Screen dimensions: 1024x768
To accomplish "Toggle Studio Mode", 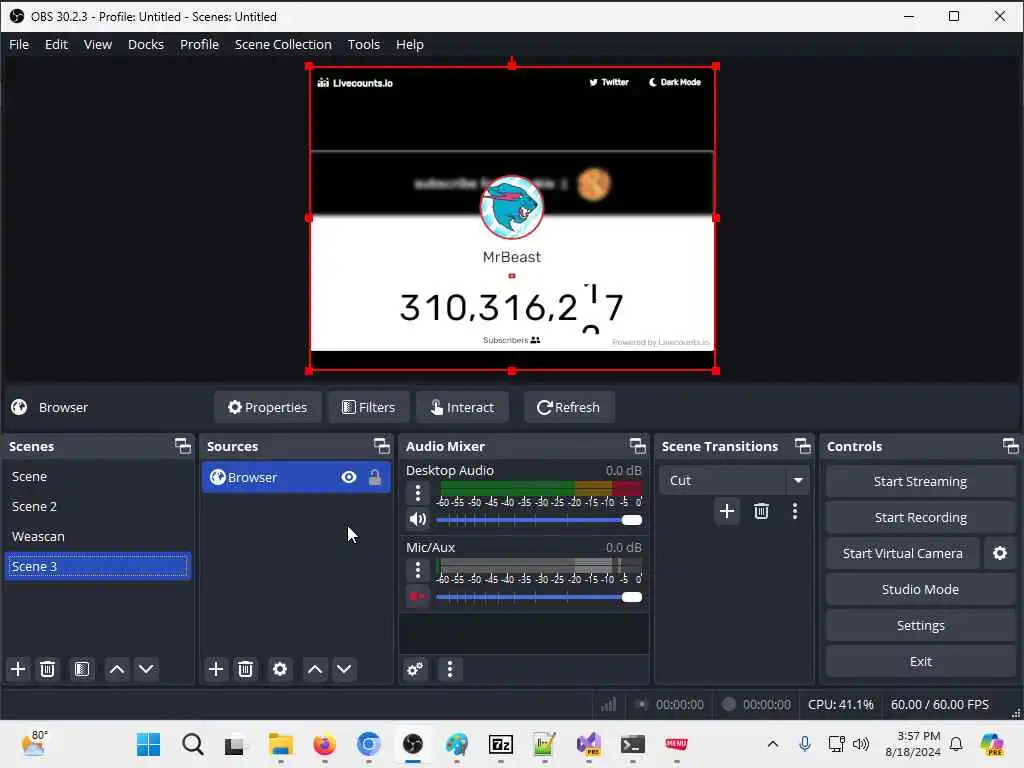I will click(920, 589).
